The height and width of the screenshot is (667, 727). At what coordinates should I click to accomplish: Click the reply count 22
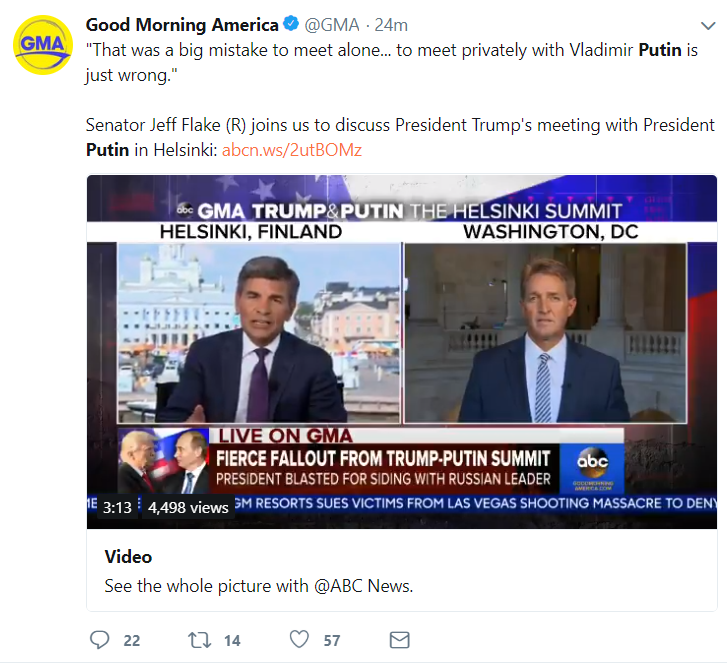(132, 641)
